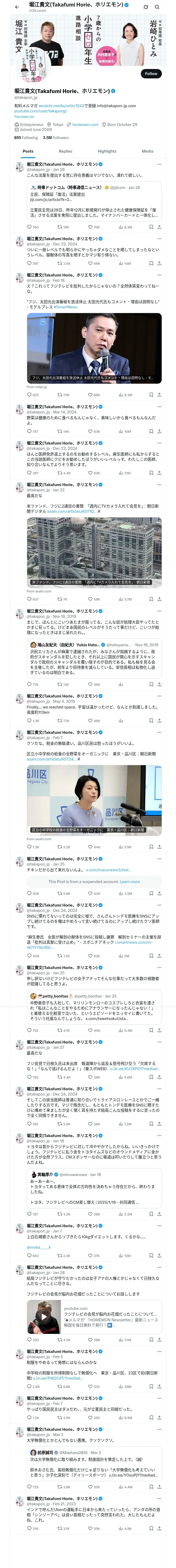Screen dimensions: 176x1568
Task: Switch to the Replies tab
Action: point(65,151)
